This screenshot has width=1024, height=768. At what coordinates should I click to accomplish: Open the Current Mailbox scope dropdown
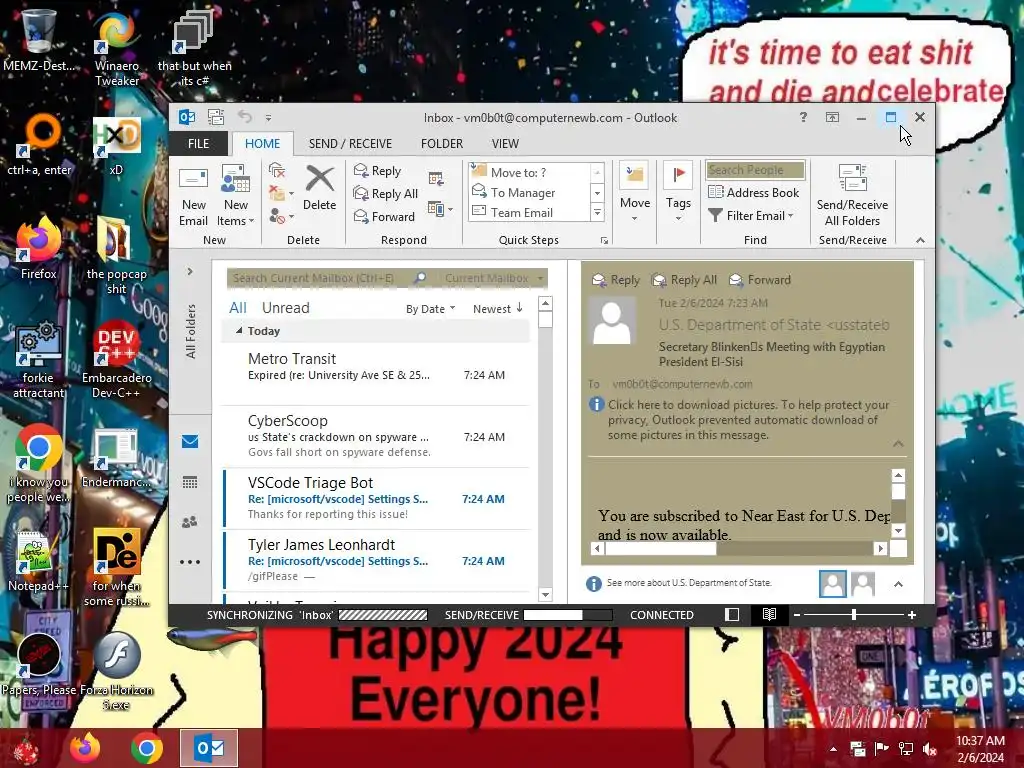pos(494,278)
